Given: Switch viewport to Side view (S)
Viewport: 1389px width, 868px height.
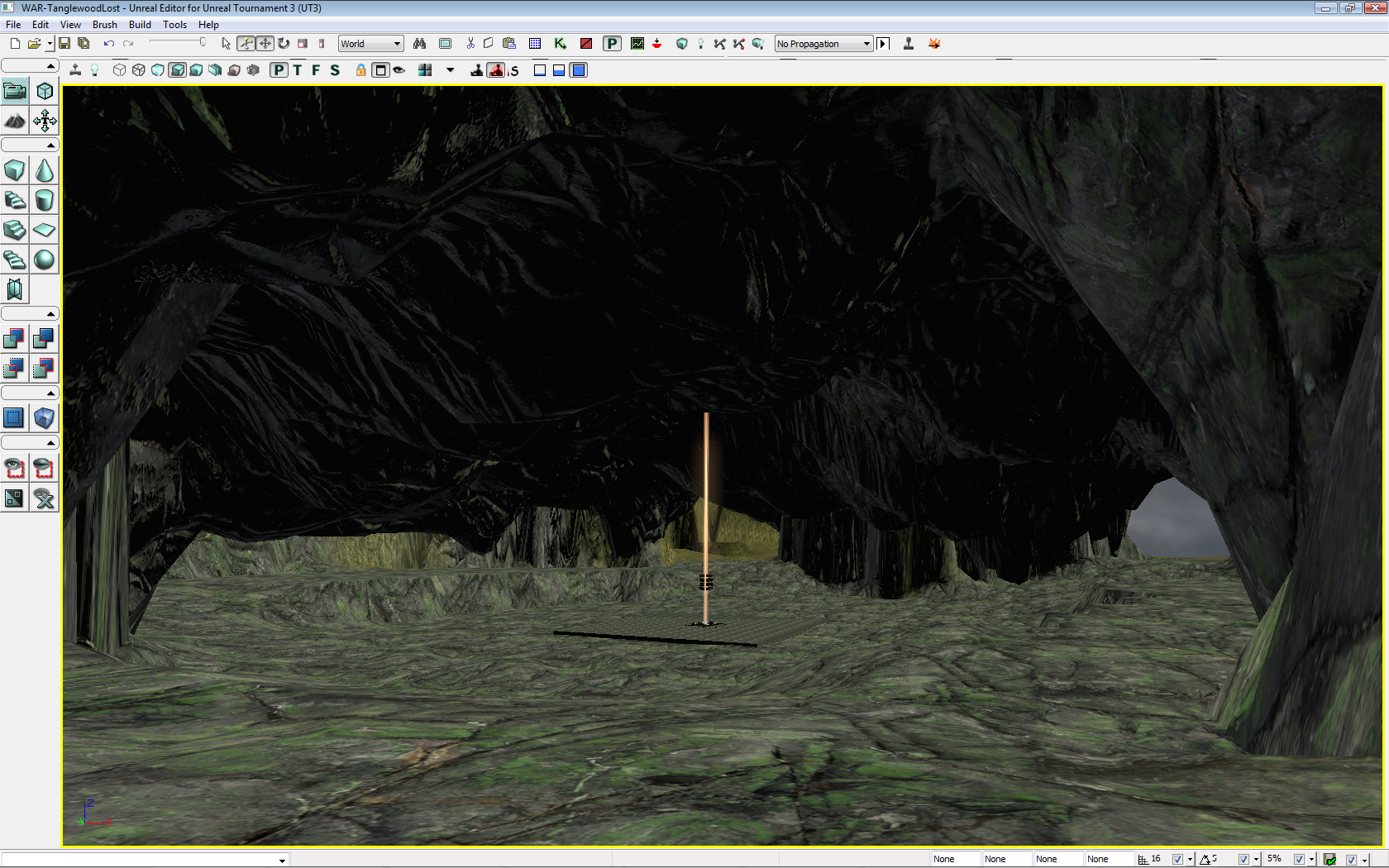Looking at the screenshot, I should pyautogui.click(x=335, y=70).
